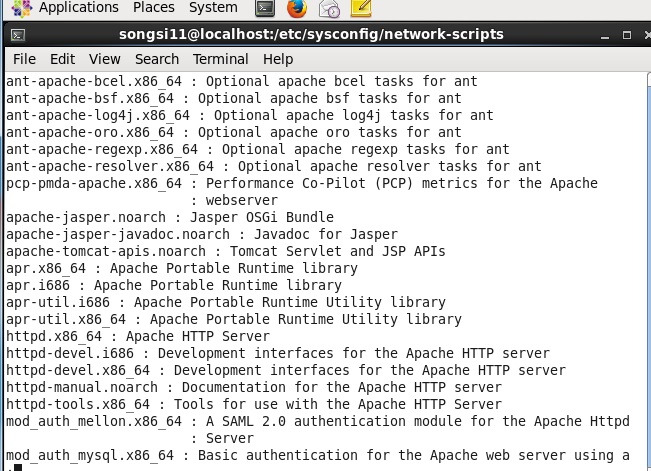Screen dimensions: 651x471
Task: Click 'Javadoc for Jasper' description
Action: (x=326, y=235)
